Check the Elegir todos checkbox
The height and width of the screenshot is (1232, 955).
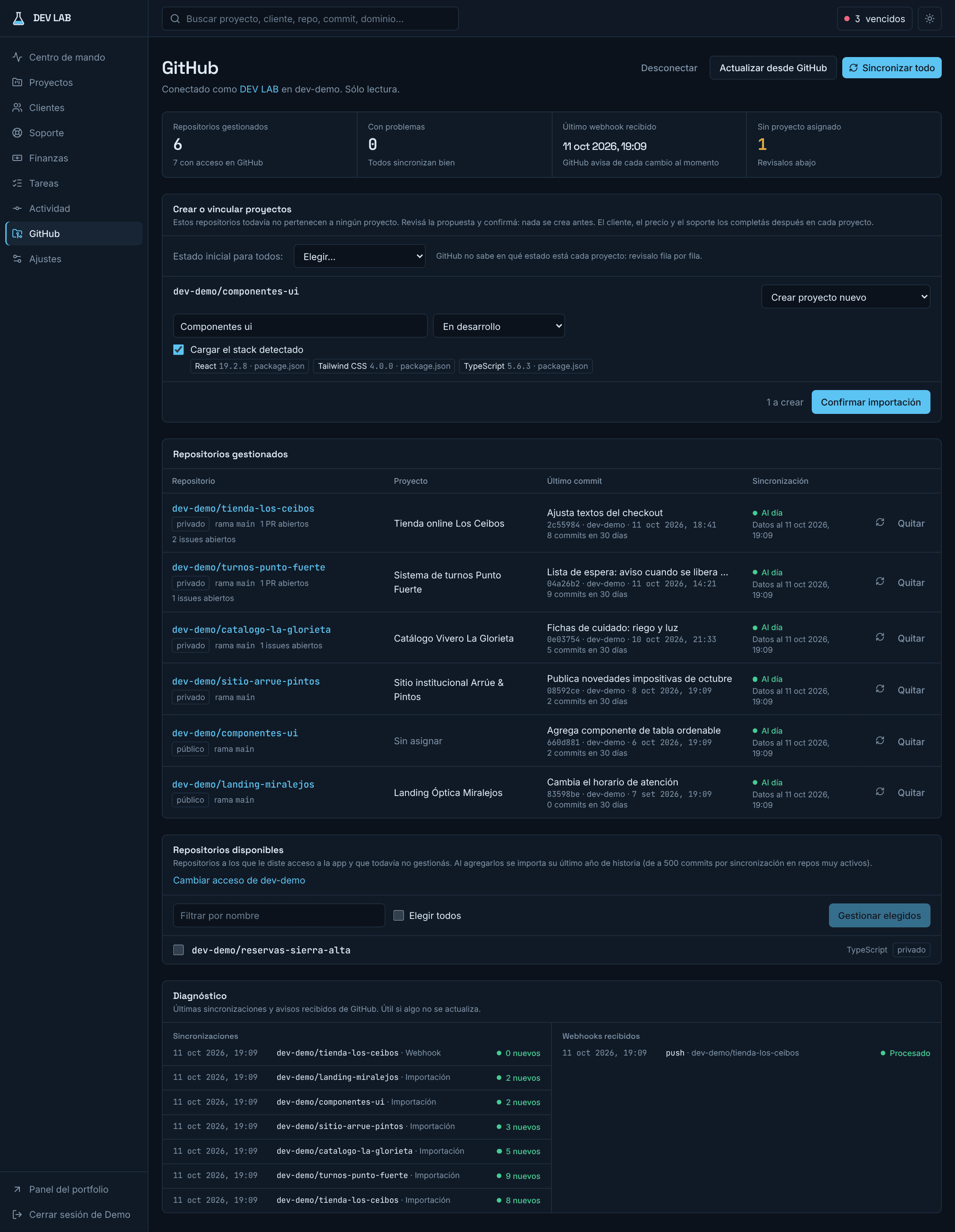pos(399,915)
